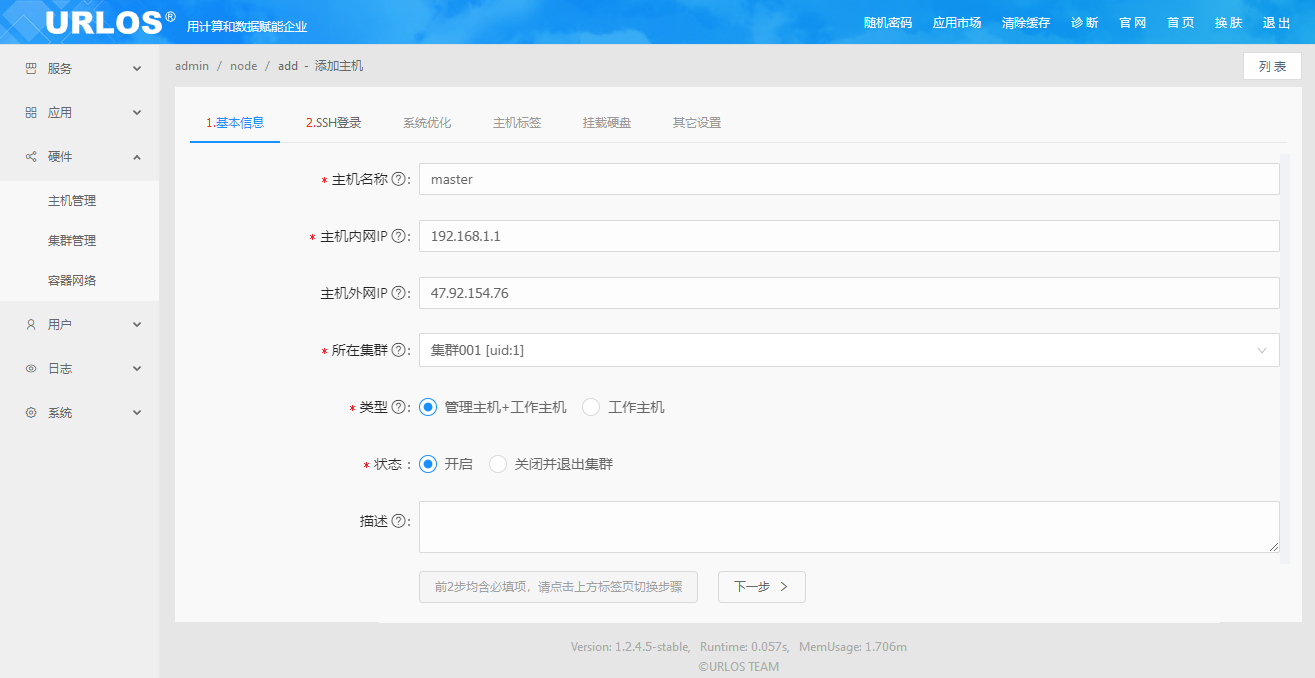The width and height of the screenshot is (1315, 678).
Task: Click the 列表 button
Action: pos(1272,66)
